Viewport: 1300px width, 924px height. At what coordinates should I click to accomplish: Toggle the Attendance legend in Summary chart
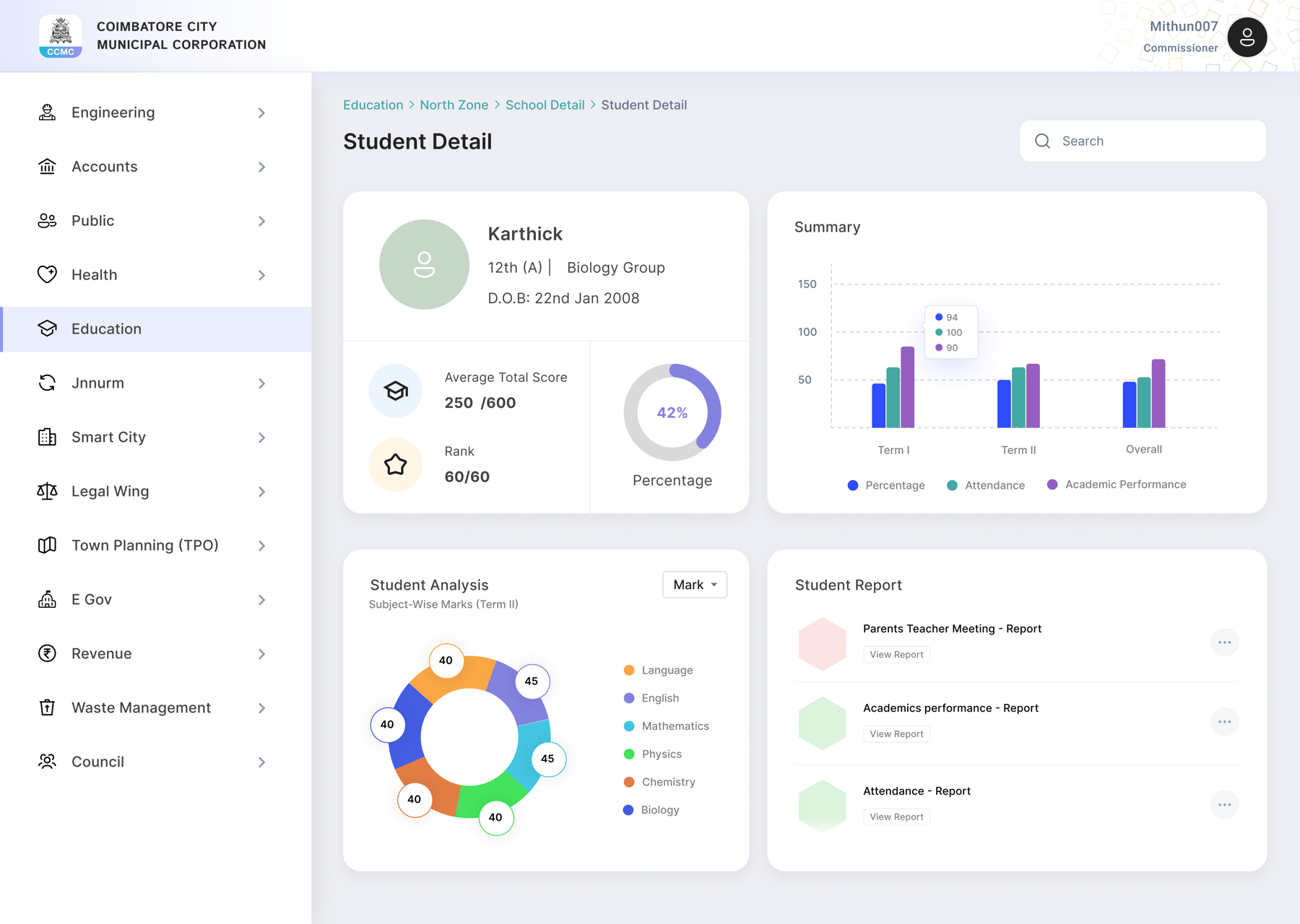point(986,485)
